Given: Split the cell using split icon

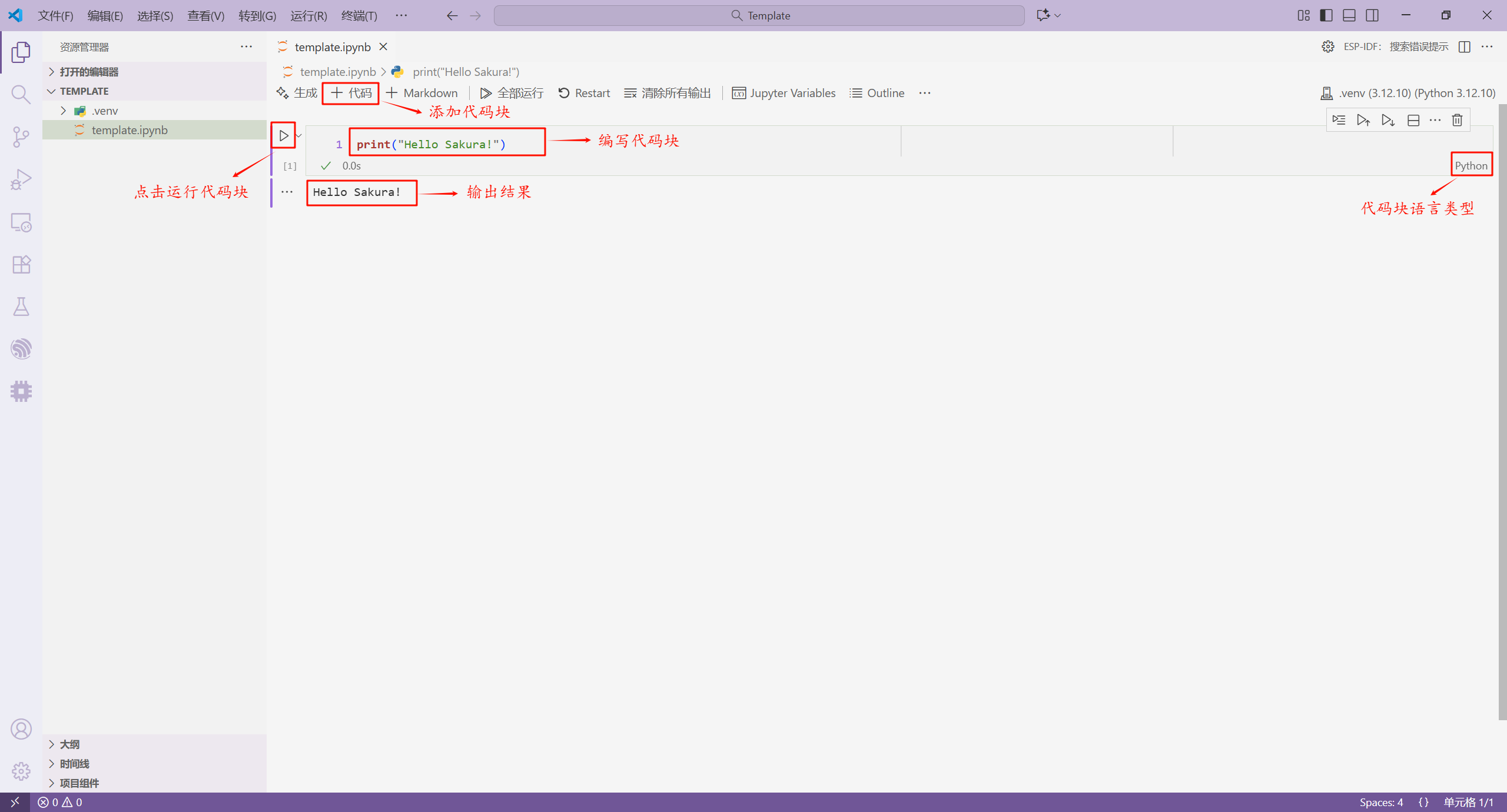Looking at the screenshot, I should pyautogui.click(x=1412, y=119).
